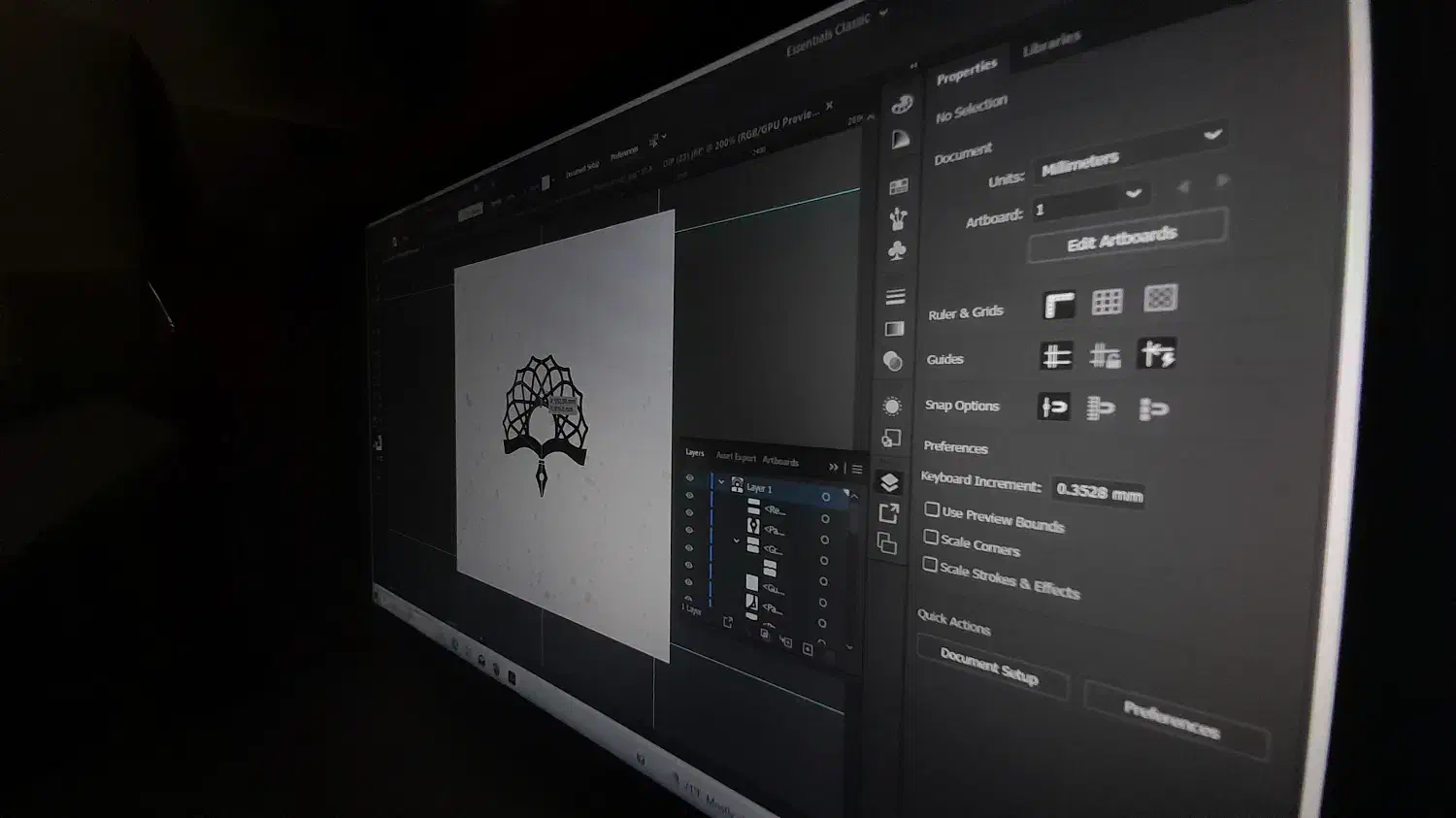This screenshot has height=818, width=1456.
Task: Toggle rulers with the Show Rulers icon
Action: 1058,305
